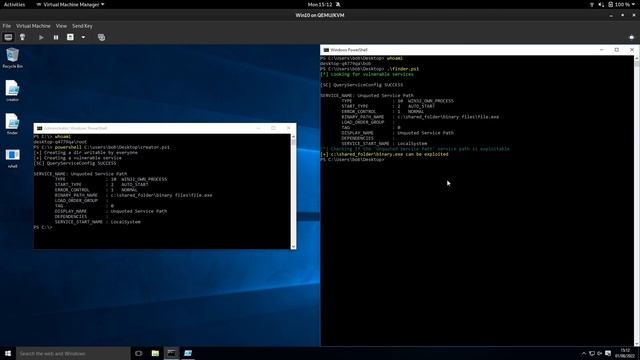The width and height of the screenshot is (640, 360).
Task: Click the 'binary.exe can be exploited' output line
Action: click(384, 154)
